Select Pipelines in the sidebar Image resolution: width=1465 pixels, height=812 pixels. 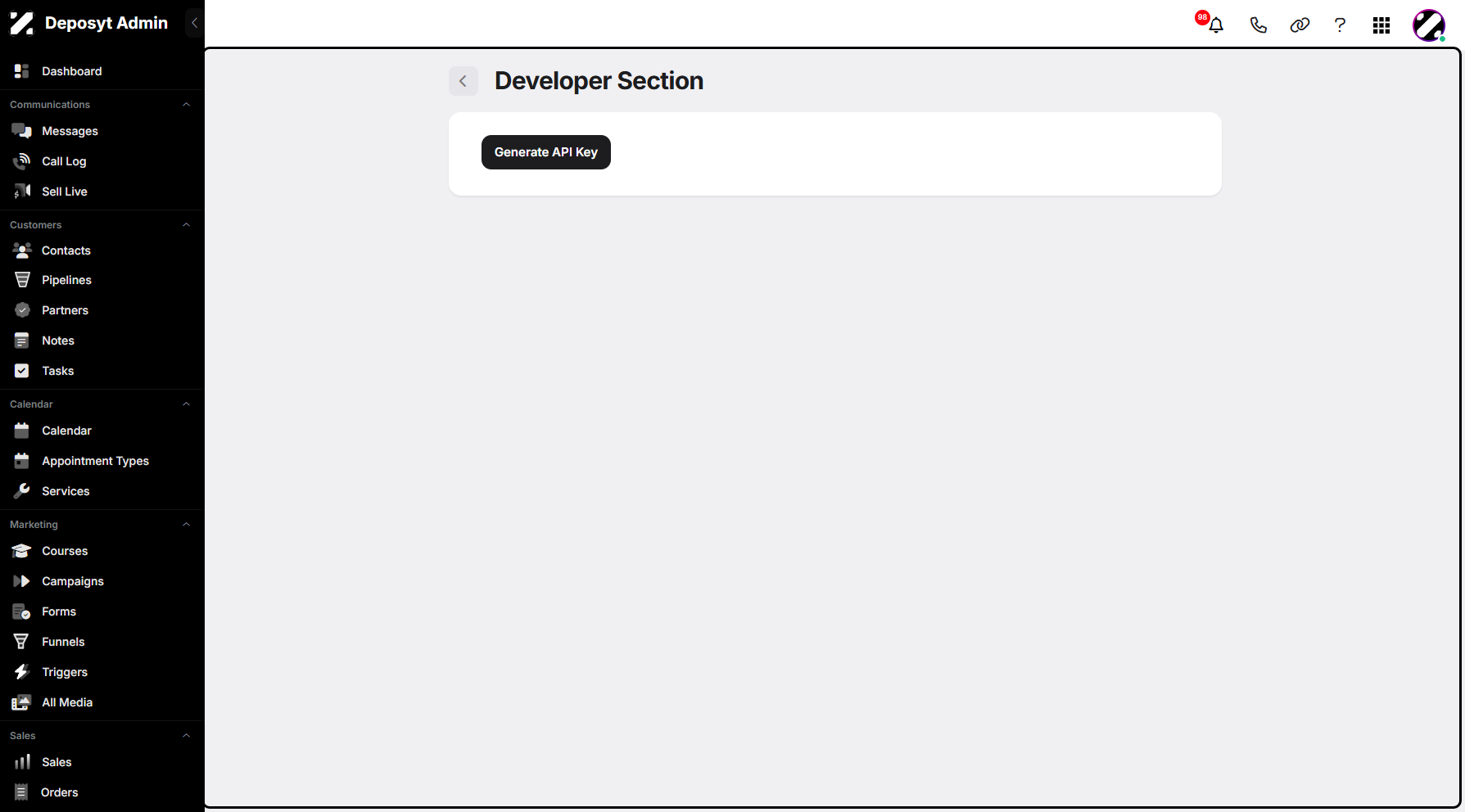click(x=66, y=280)
